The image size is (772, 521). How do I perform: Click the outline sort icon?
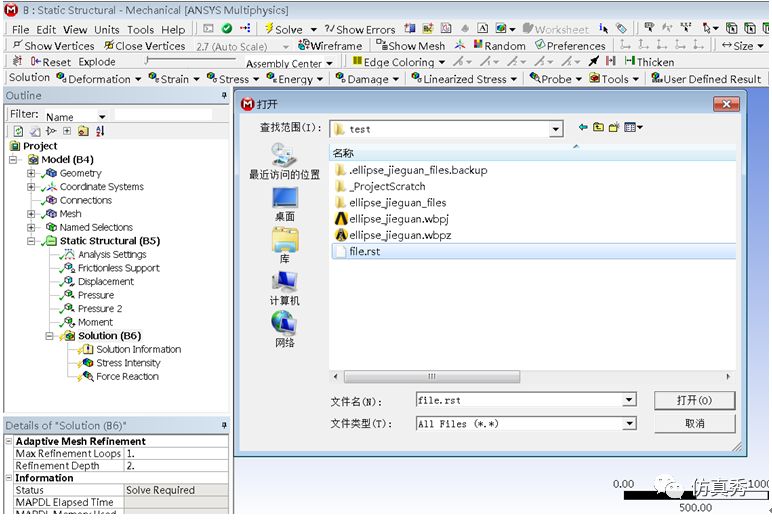tap(100, 131)
